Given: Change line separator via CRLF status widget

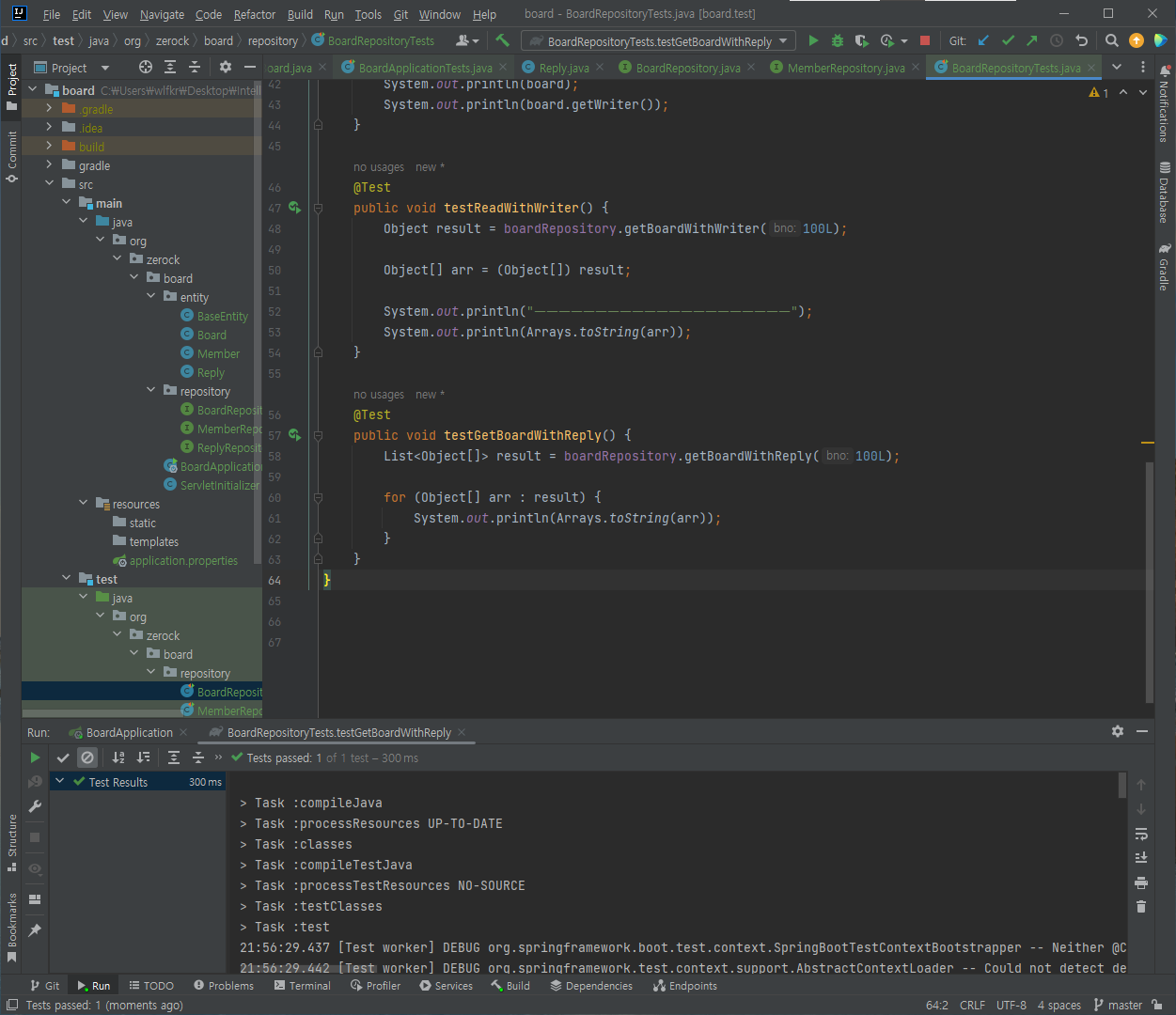Looking at the screenshot, I should pyautogui.click(x=972, y=1005).
